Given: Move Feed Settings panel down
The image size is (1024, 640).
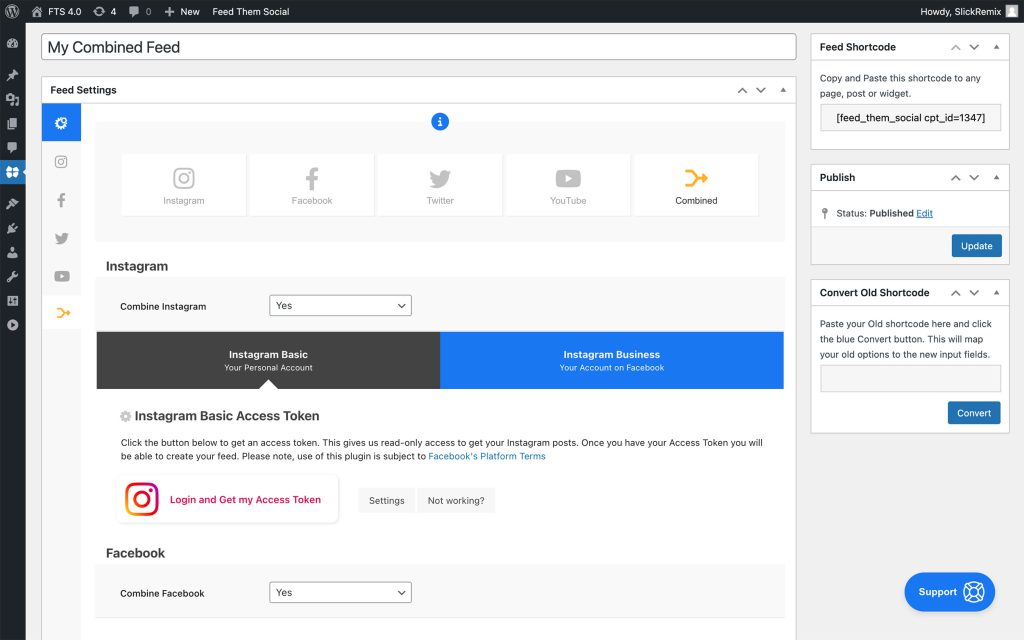Looking at the screenshot, I should point(761,90).
